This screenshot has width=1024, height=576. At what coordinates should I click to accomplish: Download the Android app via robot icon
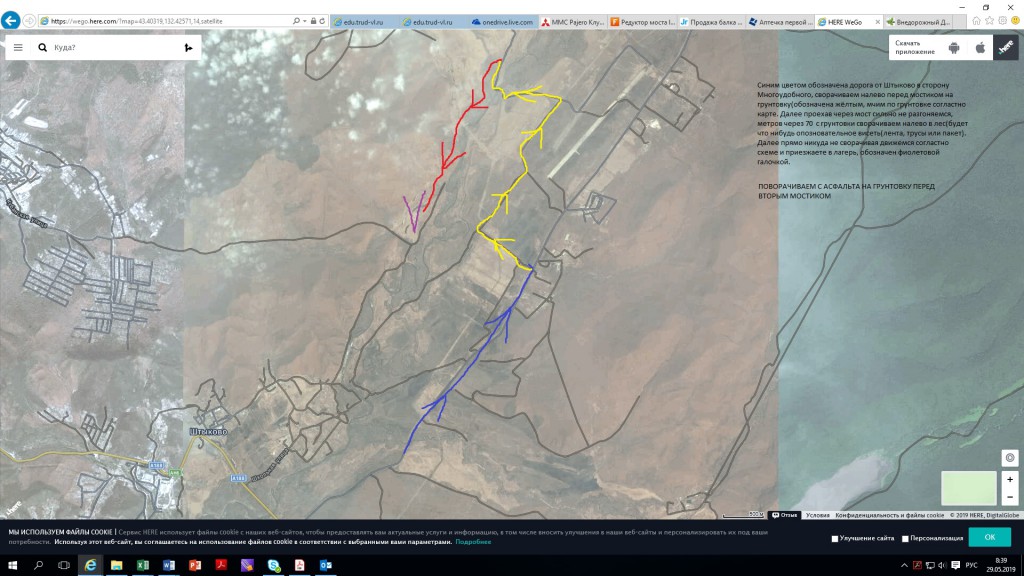click(954, 48)
